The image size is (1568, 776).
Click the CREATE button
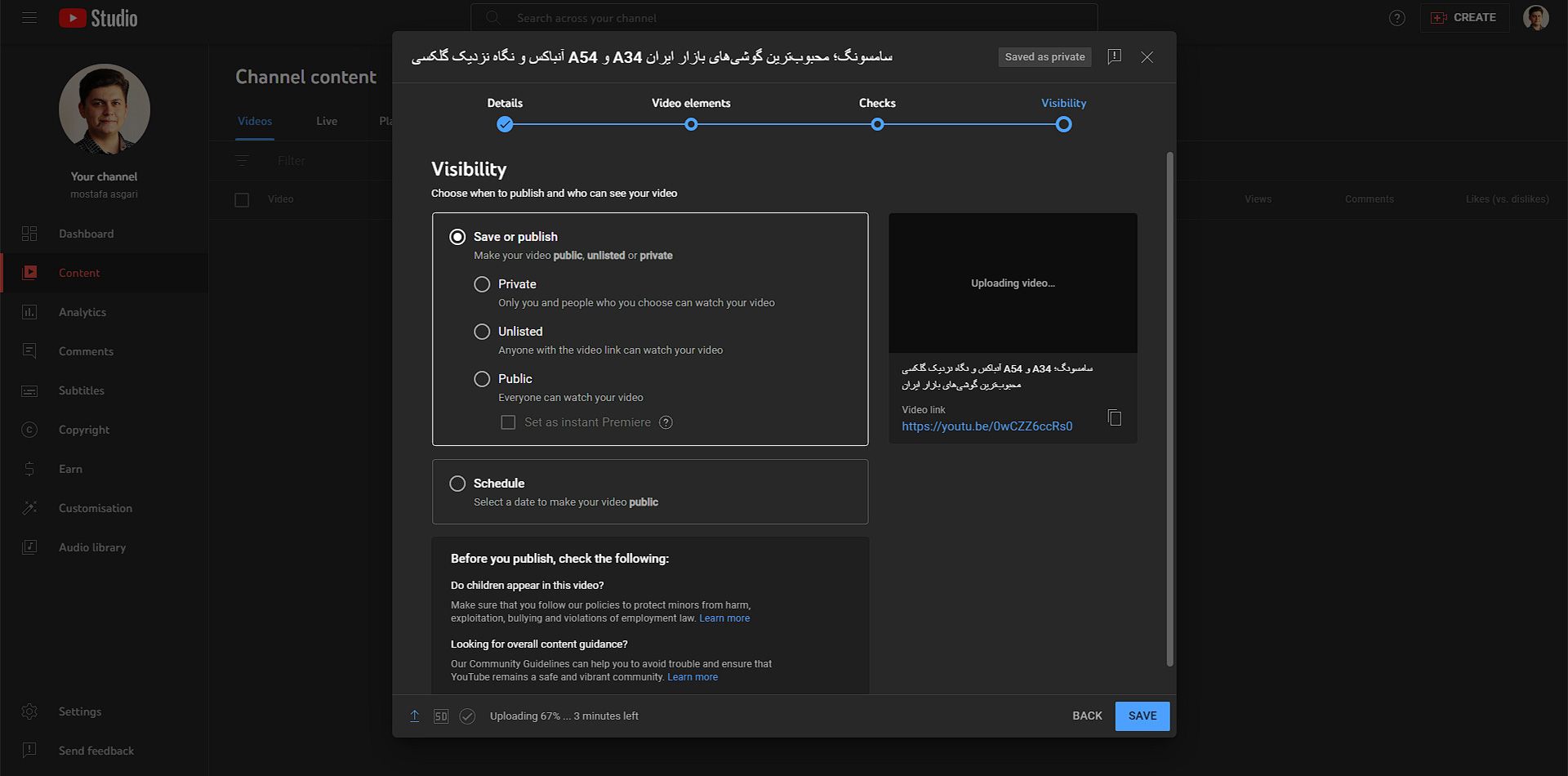tap(1465, 17)
